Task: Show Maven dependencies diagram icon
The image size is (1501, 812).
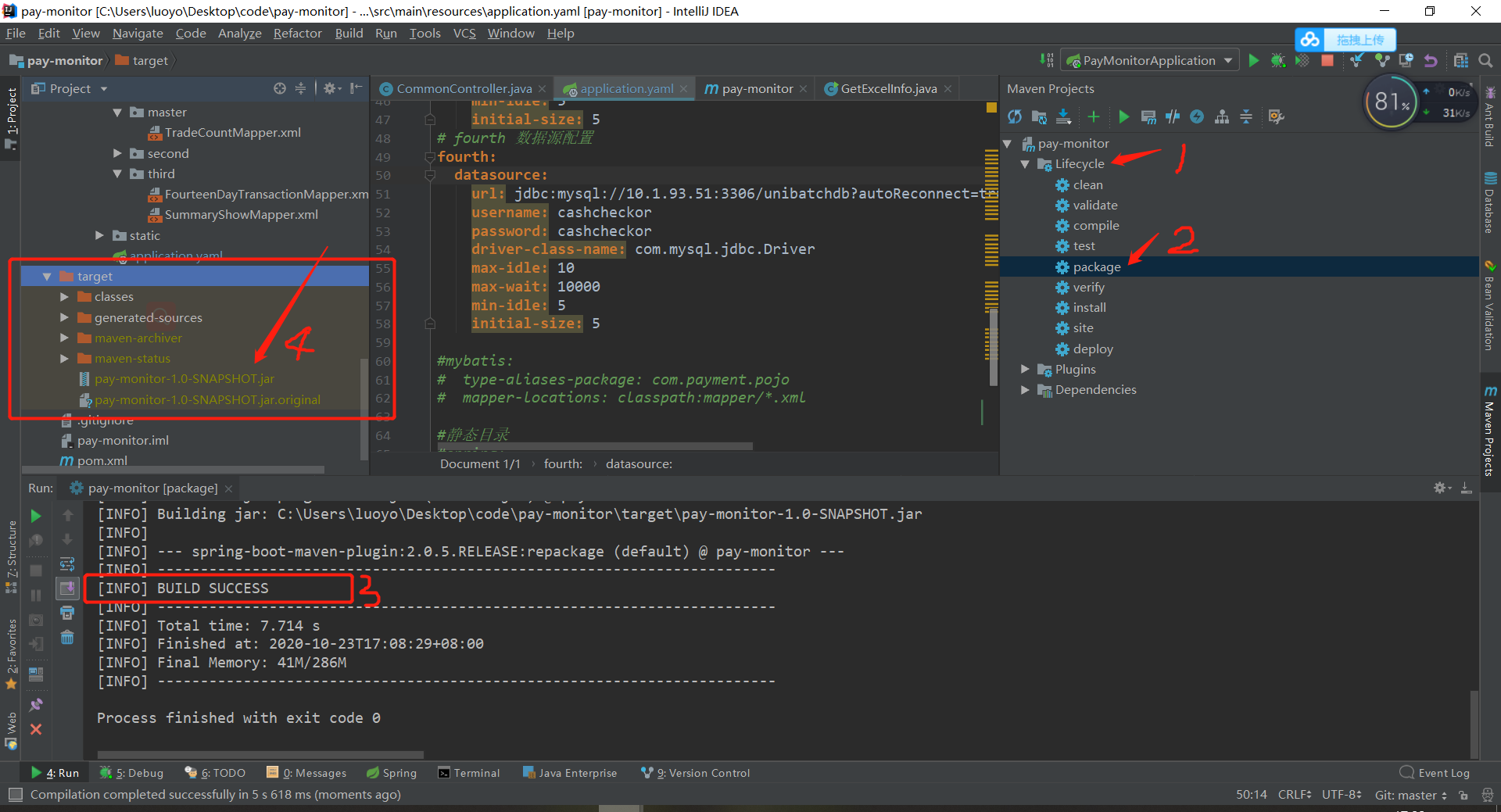Action: [x=1222, y=117]
